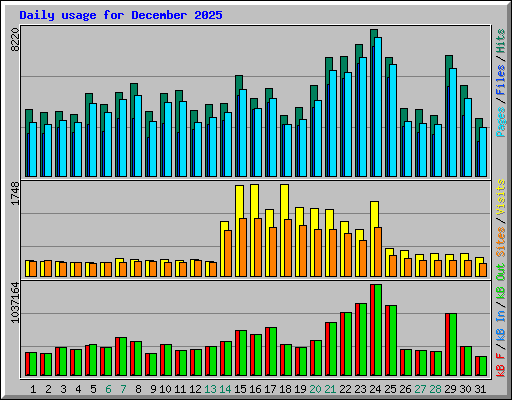Click day label '5' on the x-axis

(93, 389)
